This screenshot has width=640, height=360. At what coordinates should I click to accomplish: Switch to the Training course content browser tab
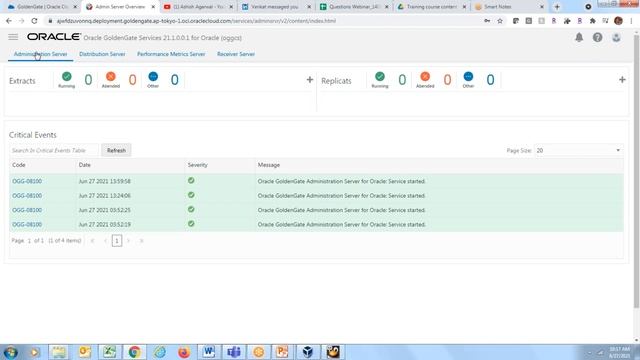(x=431, y=7)
